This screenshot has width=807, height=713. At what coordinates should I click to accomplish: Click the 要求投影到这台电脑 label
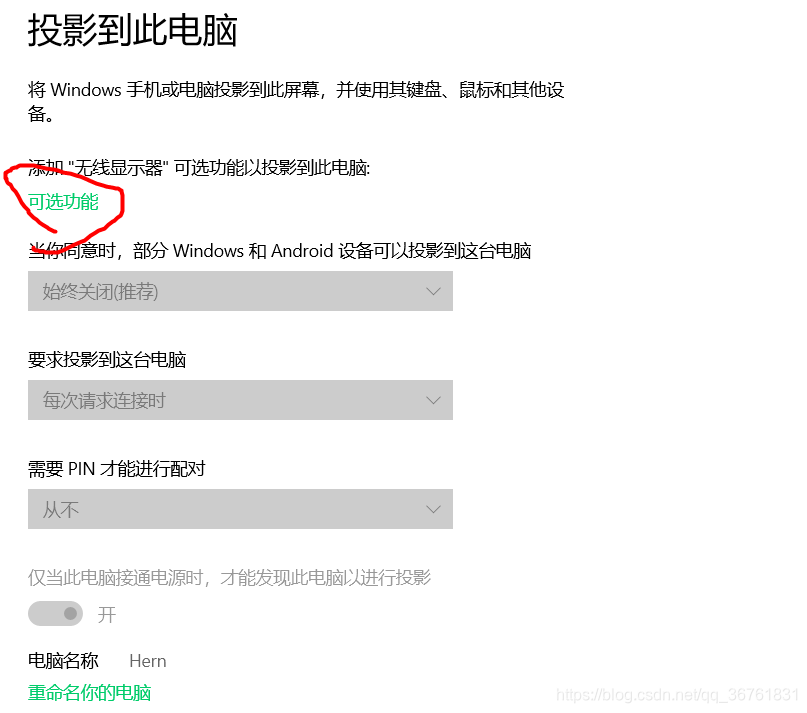coord(107,360)
